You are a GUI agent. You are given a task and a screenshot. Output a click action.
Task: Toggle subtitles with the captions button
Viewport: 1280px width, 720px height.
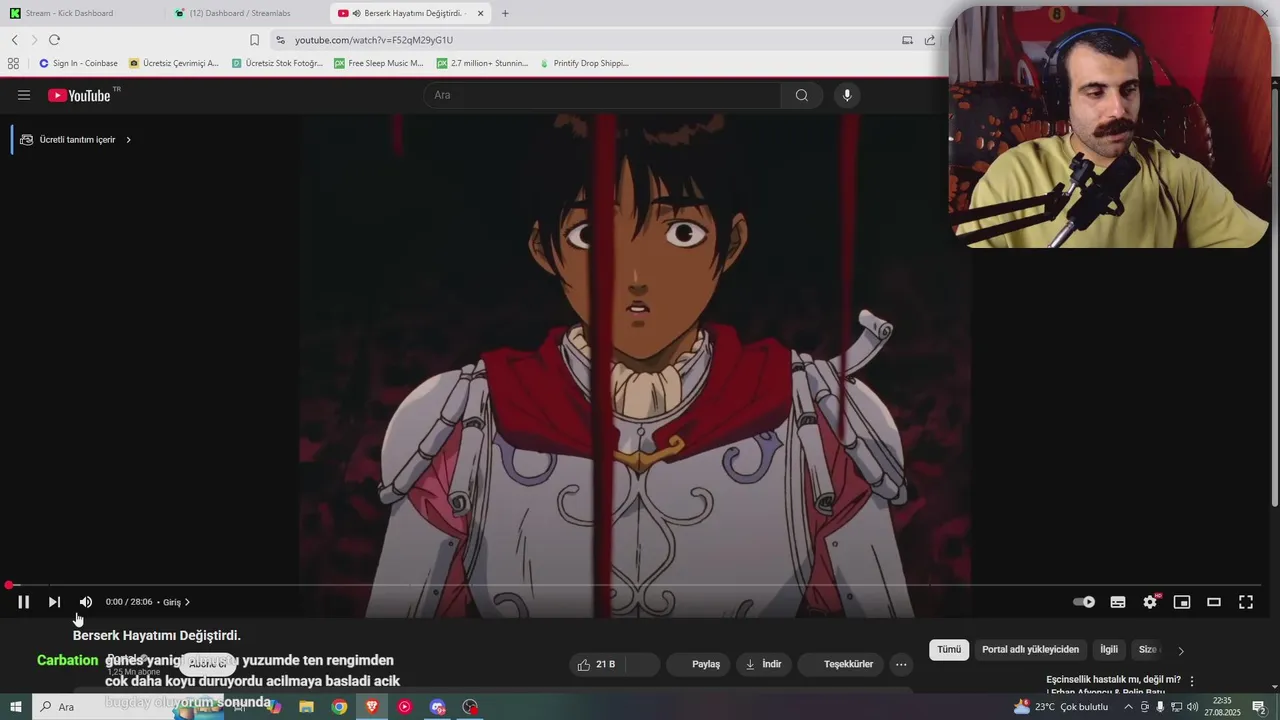1118,602
